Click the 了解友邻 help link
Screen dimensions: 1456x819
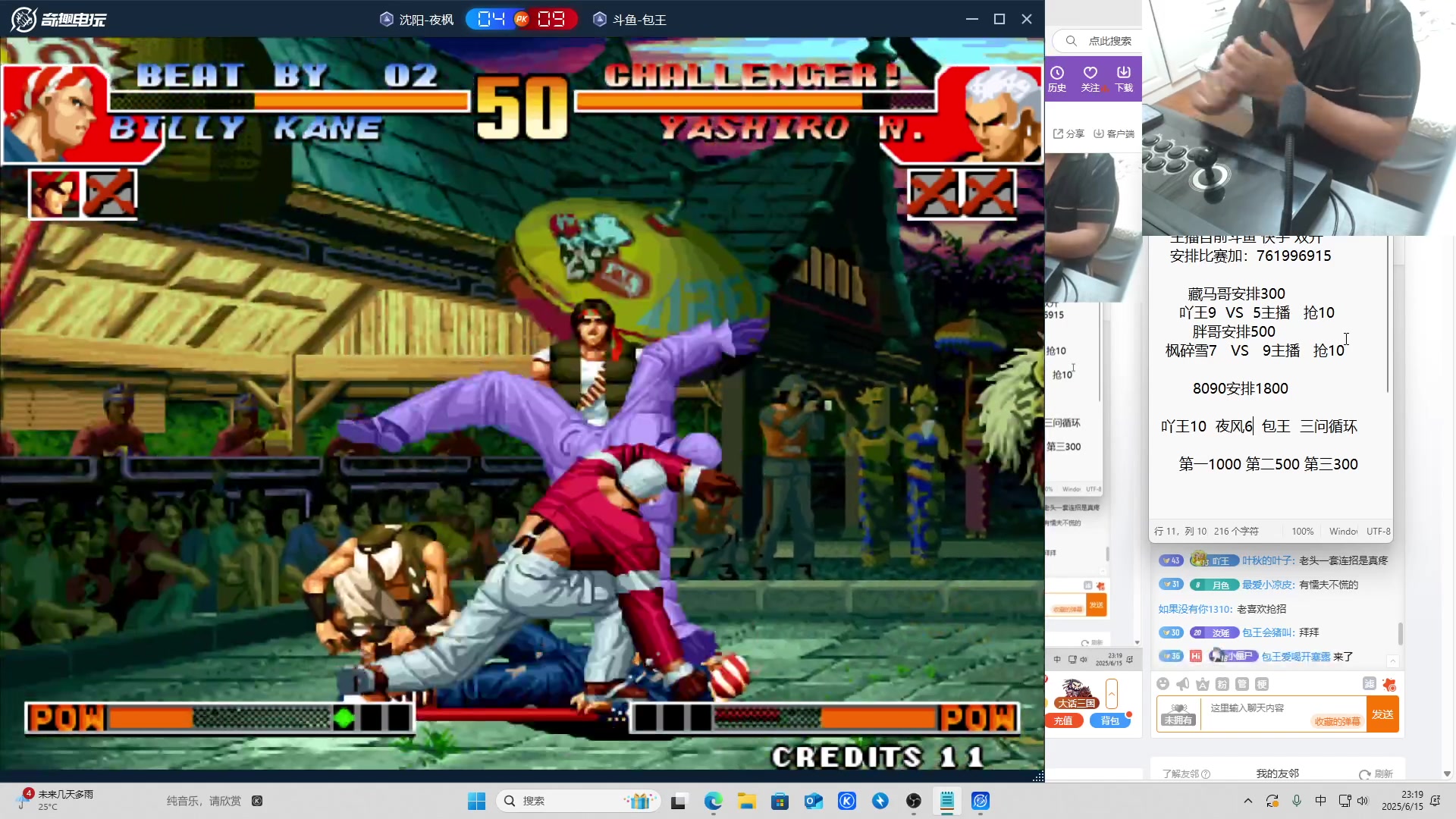(x=1186, y=773)
